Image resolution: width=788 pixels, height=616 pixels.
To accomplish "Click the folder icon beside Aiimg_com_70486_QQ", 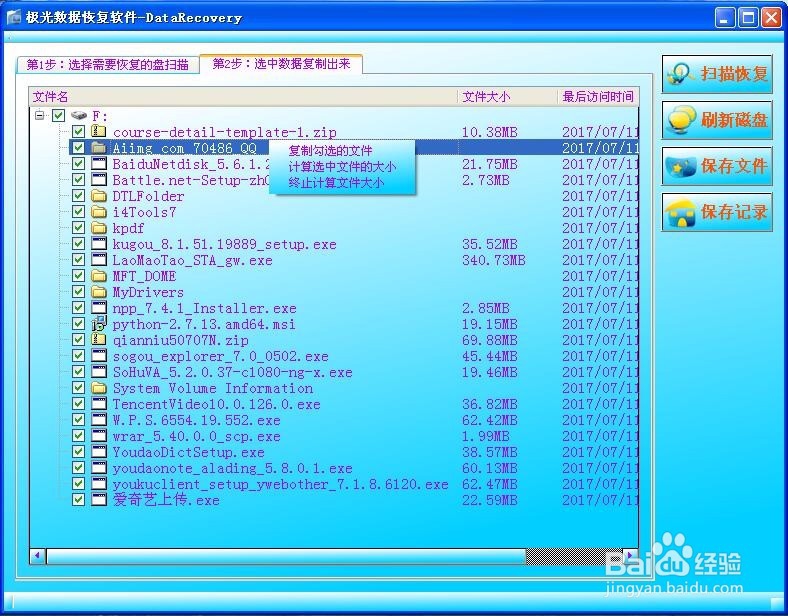I will click(x=99, y=147).
